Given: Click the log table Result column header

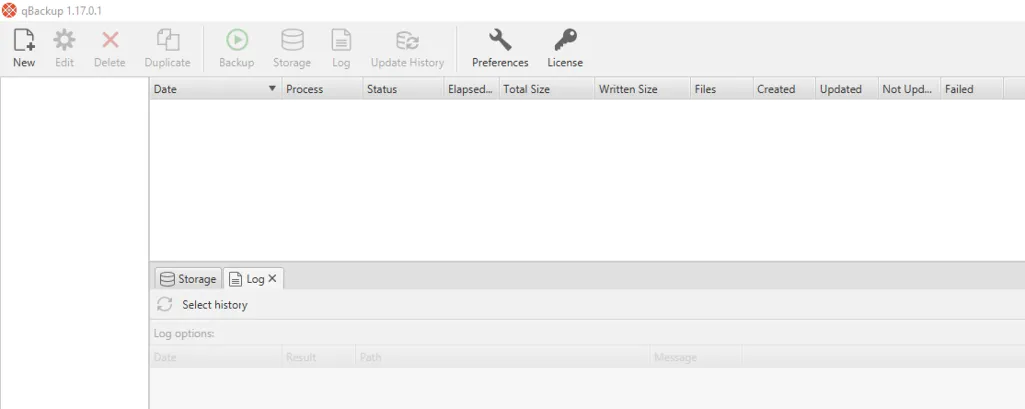Looking at the screenshot, I should [x=319, y=357].
